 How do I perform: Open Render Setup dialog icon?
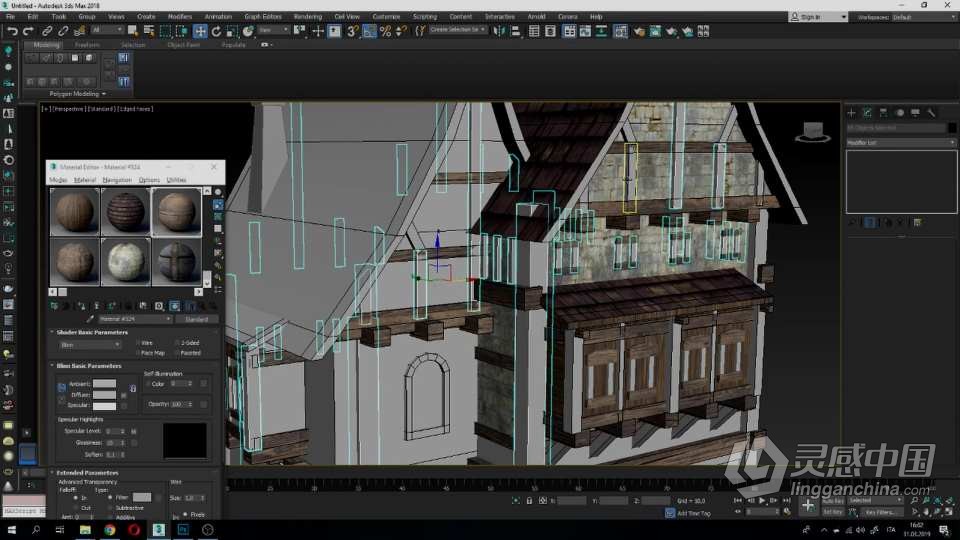coord(639,31)
